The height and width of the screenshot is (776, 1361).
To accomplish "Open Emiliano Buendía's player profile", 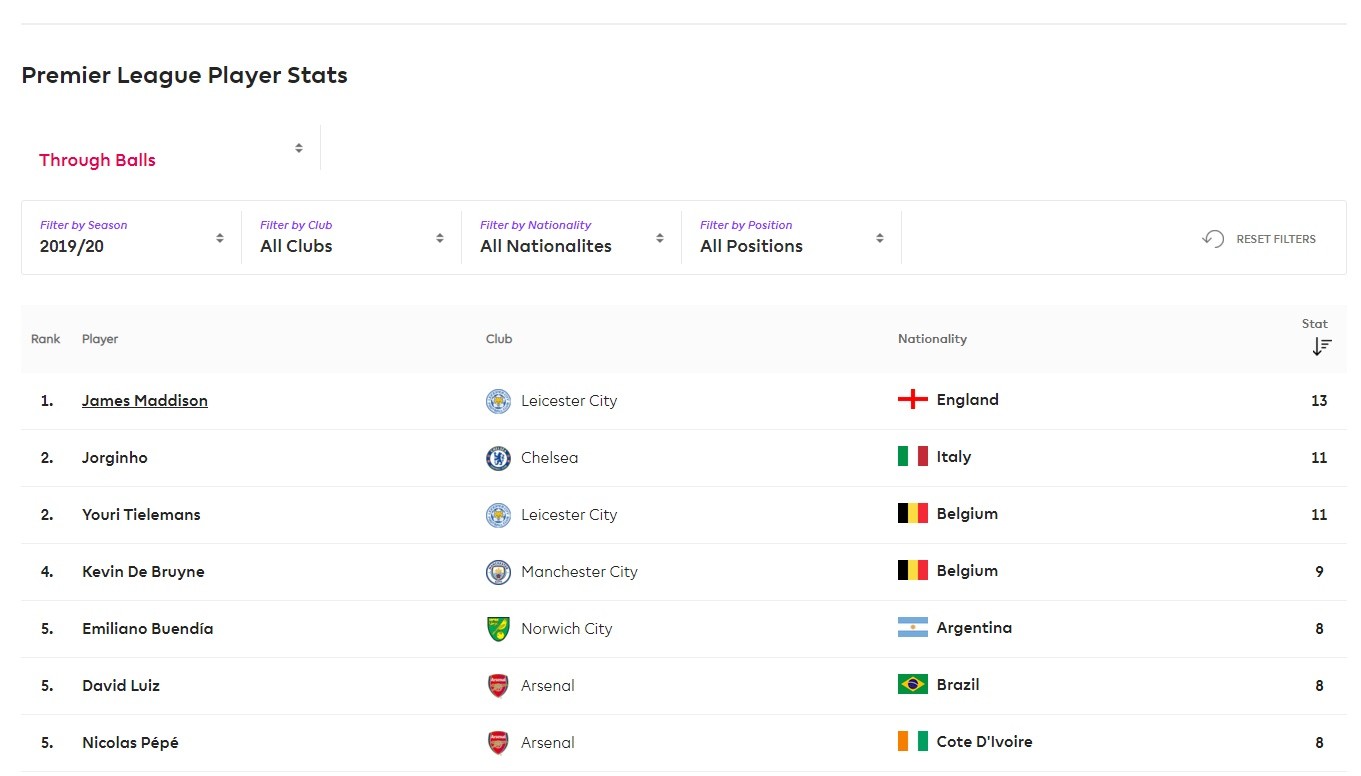I will point(148,629).
